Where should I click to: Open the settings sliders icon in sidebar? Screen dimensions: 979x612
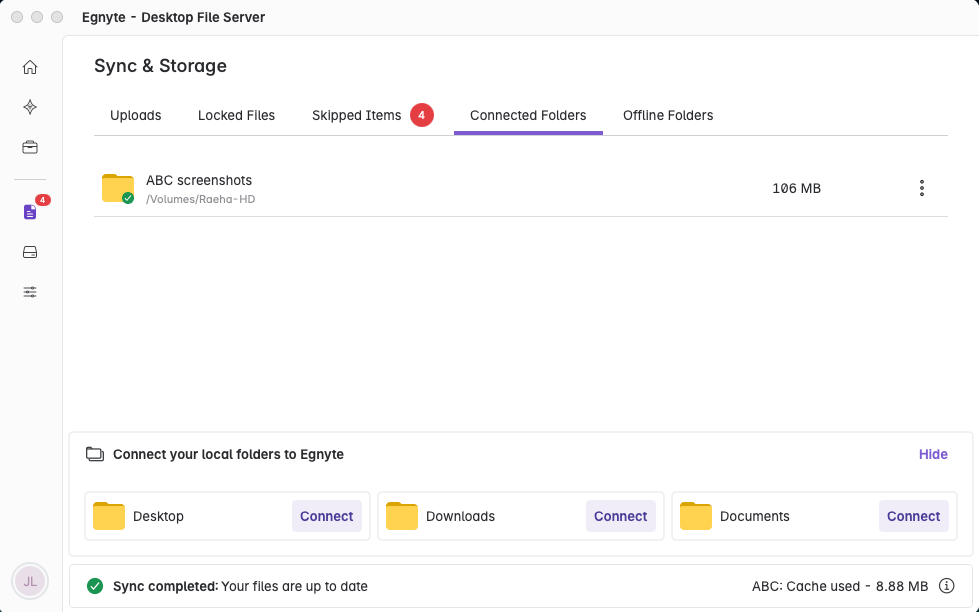(x=30, y=292)
